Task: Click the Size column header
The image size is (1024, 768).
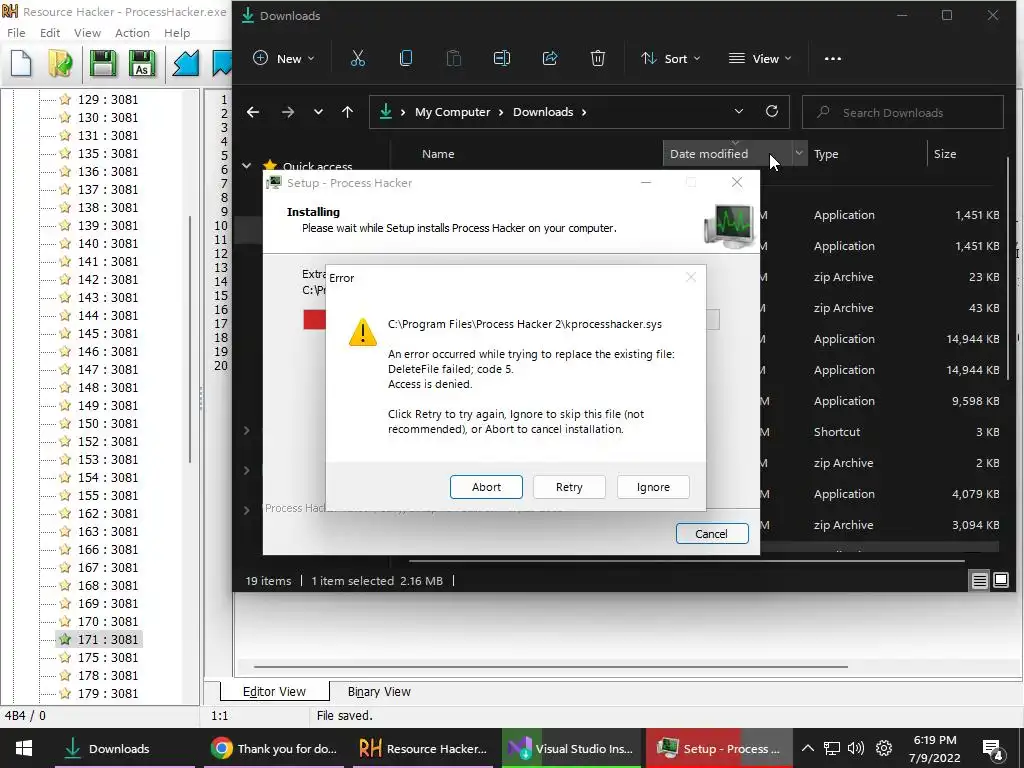Action: pos(944,153)
